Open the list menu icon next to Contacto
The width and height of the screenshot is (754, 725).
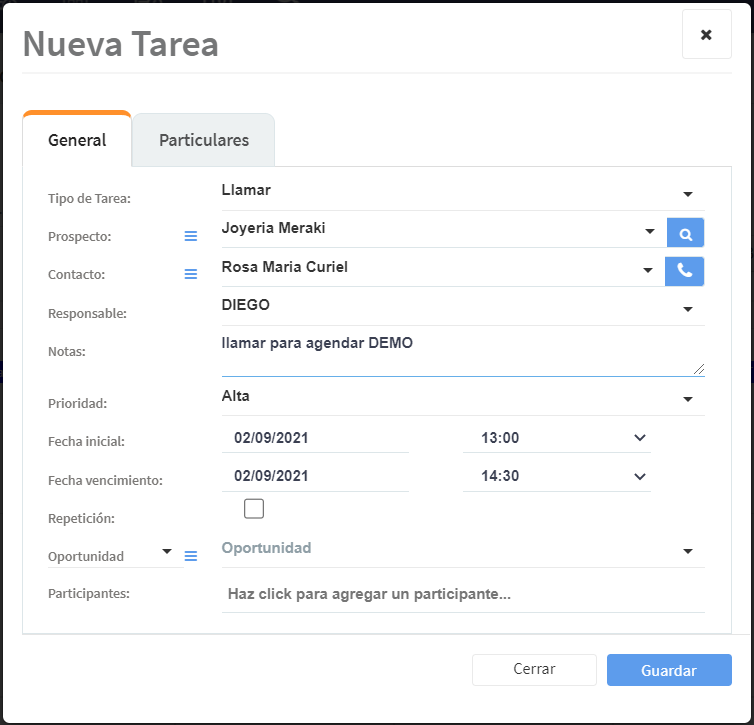click(x=191, y=274)
